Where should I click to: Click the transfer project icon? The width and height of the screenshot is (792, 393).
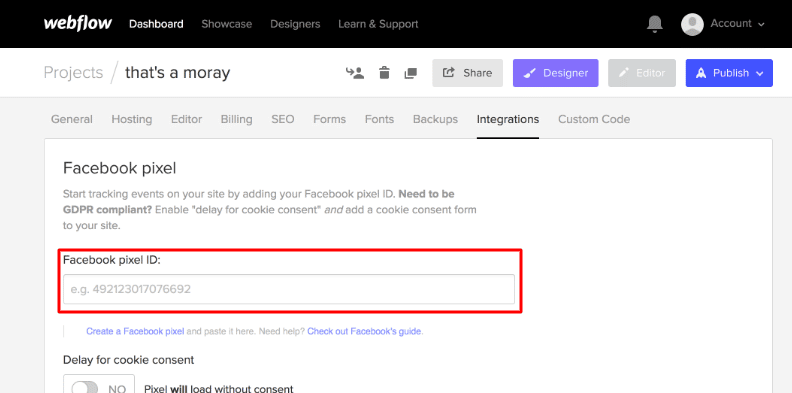point(355,73)
